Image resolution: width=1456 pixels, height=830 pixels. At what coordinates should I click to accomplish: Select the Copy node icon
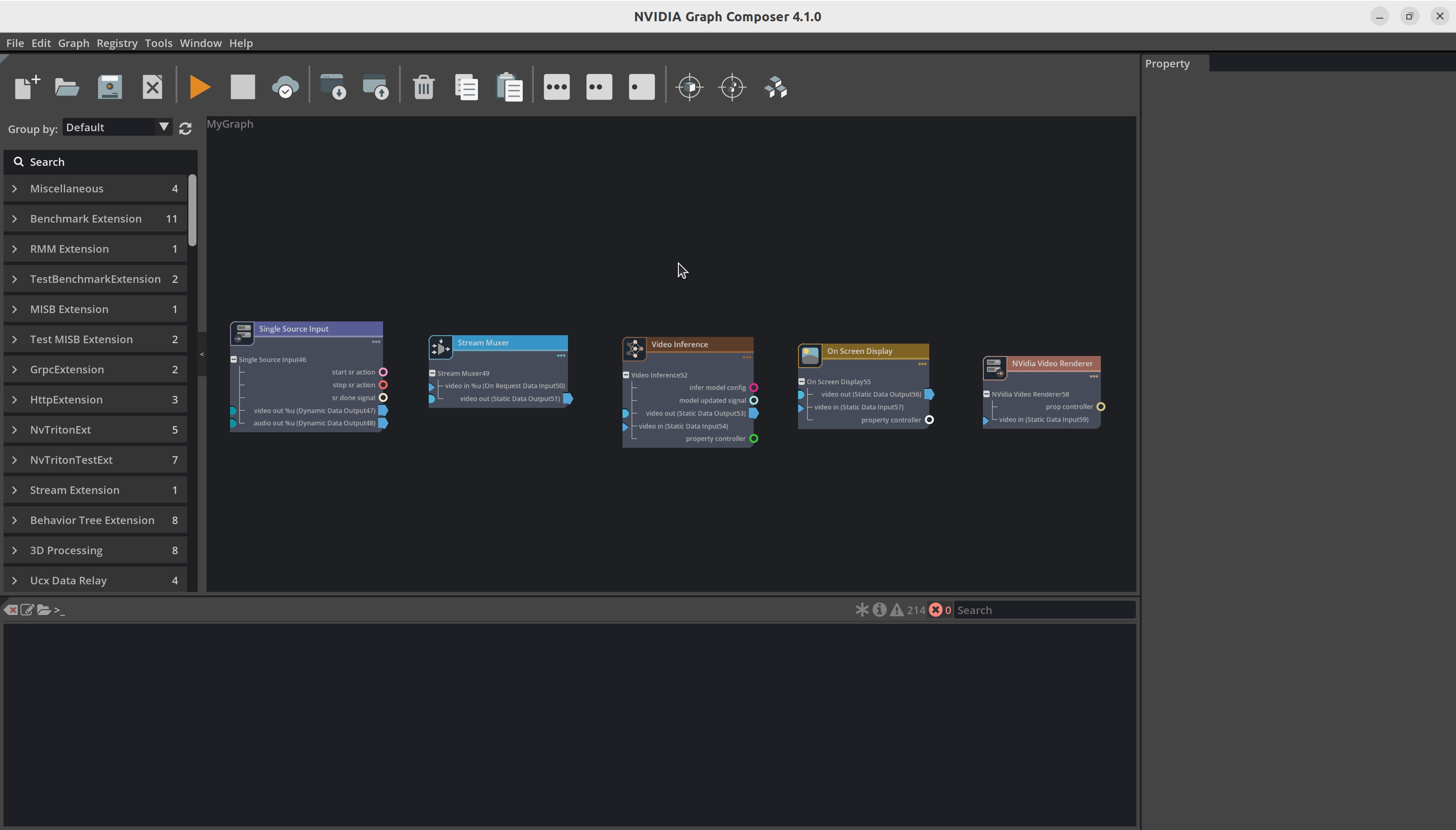466,88
